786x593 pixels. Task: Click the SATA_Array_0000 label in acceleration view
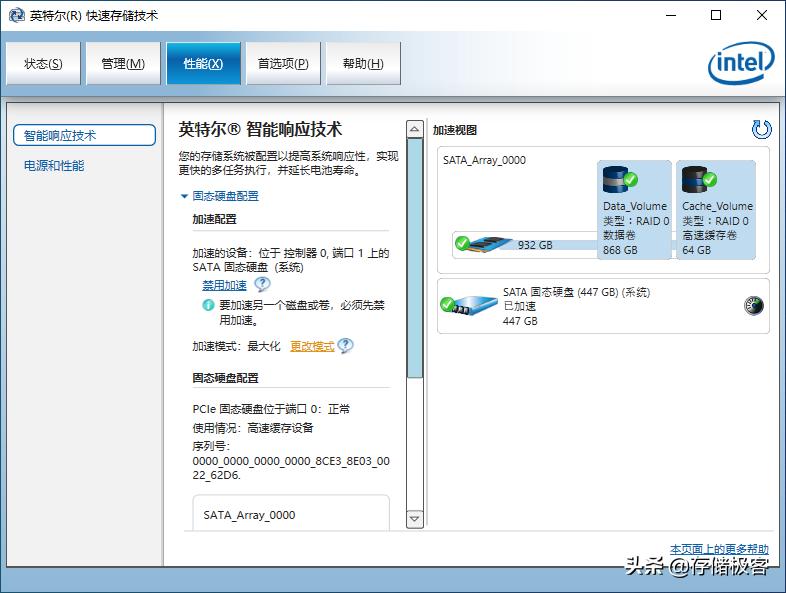click(x=484, y=160)
